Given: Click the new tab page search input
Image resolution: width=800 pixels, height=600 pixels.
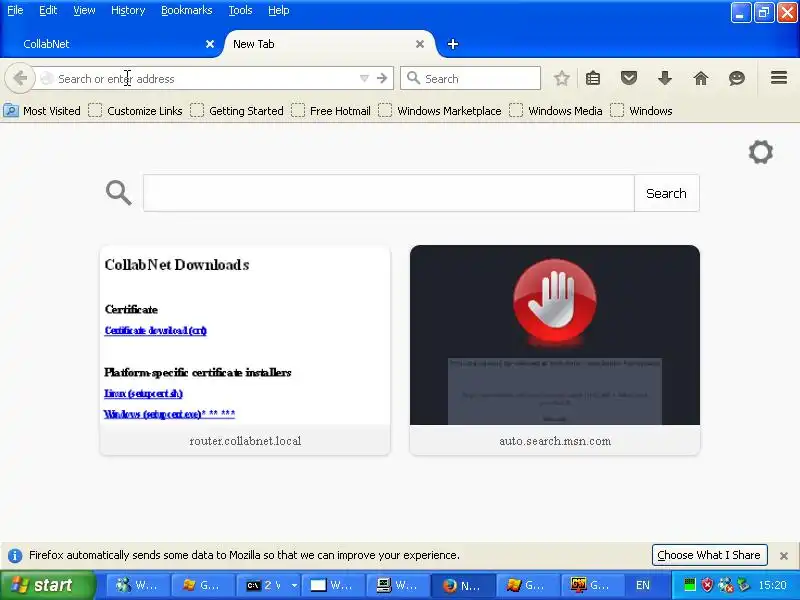Looking at the screenshot, I should 389,193.
